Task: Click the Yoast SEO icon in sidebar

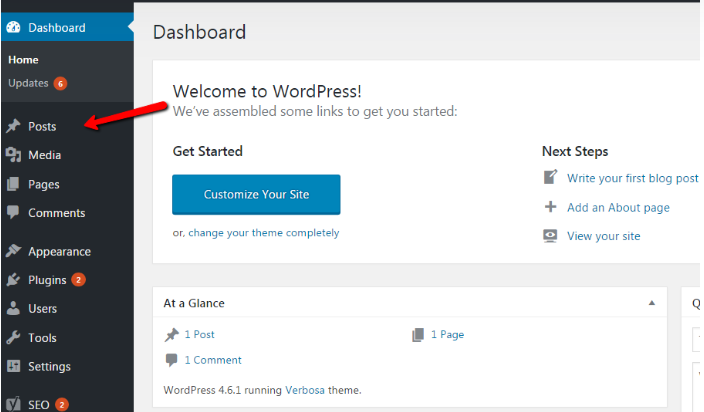Action: click(x=13, y=404)
